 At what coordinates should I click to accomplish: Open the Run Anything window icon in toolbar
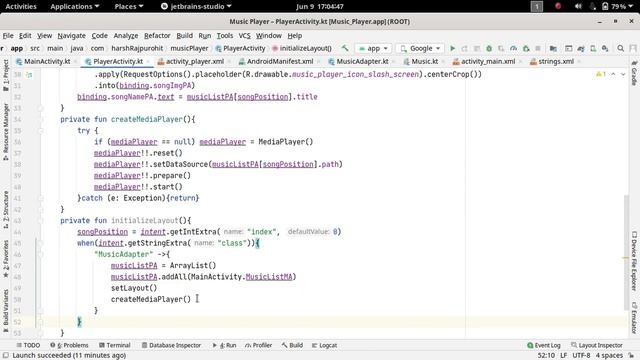(569, 48)
